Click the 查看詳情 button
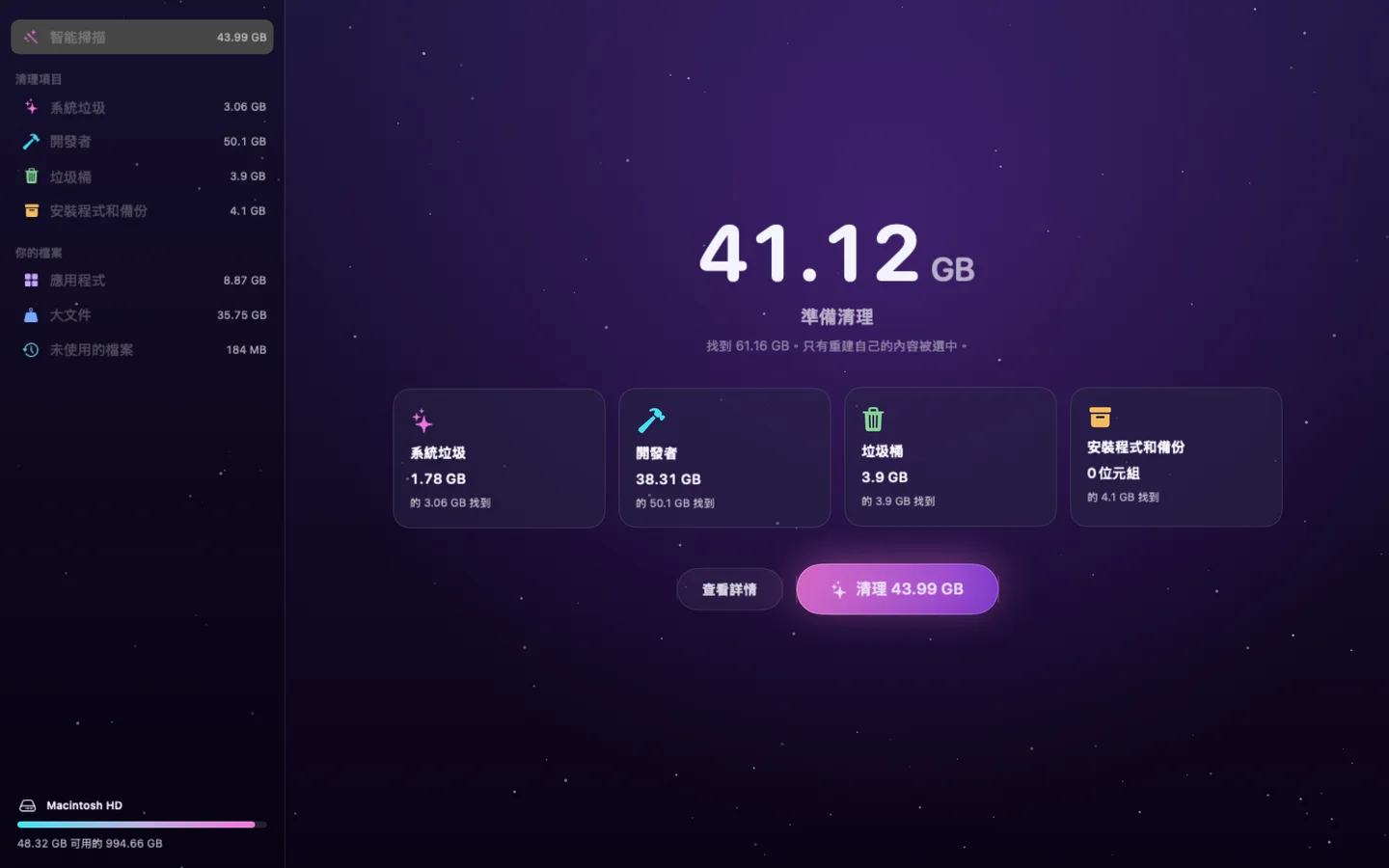Viewport: 1389px width, 868px height. 729,589
